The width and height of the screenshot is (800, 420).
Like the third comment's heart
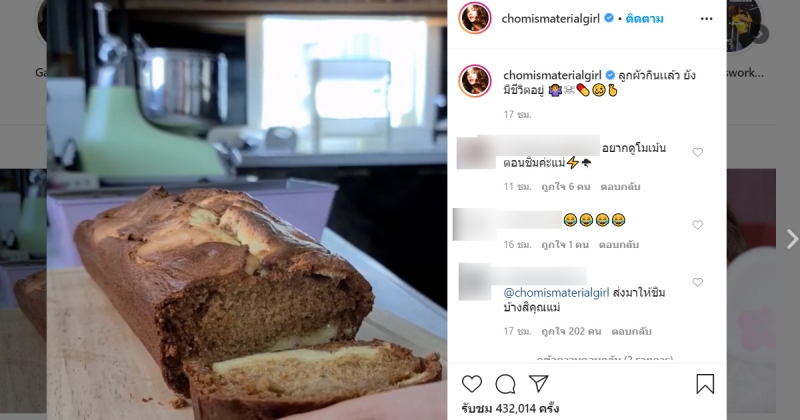click(697, 282)
